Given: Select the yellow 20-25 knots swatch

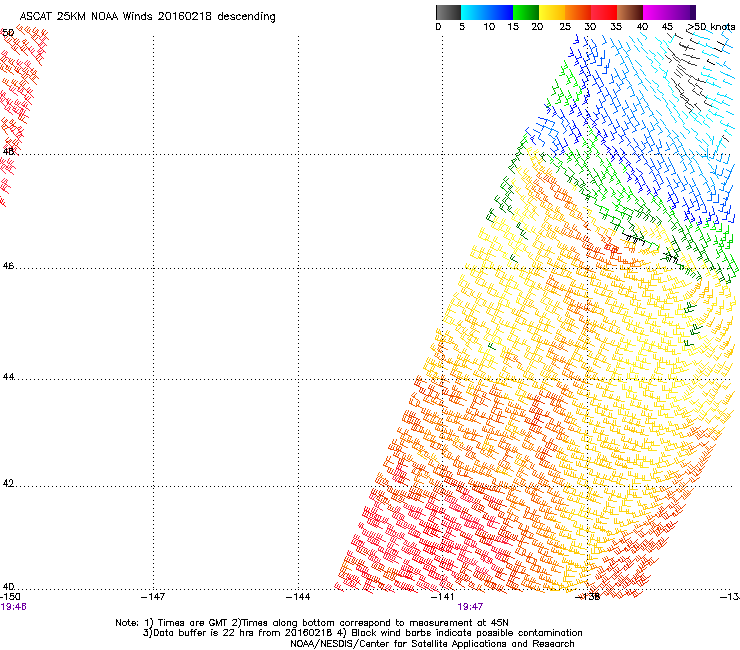Looking at the screenshot, I should coord(552,12).
